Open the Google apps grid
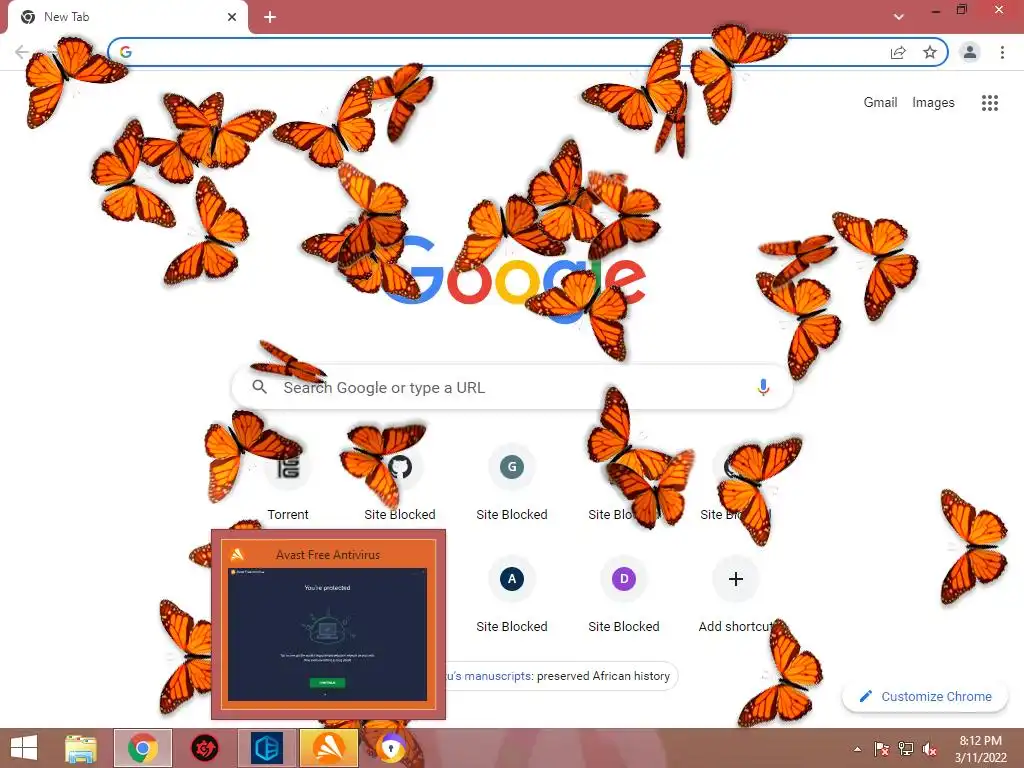Image resolution: width=1024 pixels, height=768 pixels. (x=990, y=103)
